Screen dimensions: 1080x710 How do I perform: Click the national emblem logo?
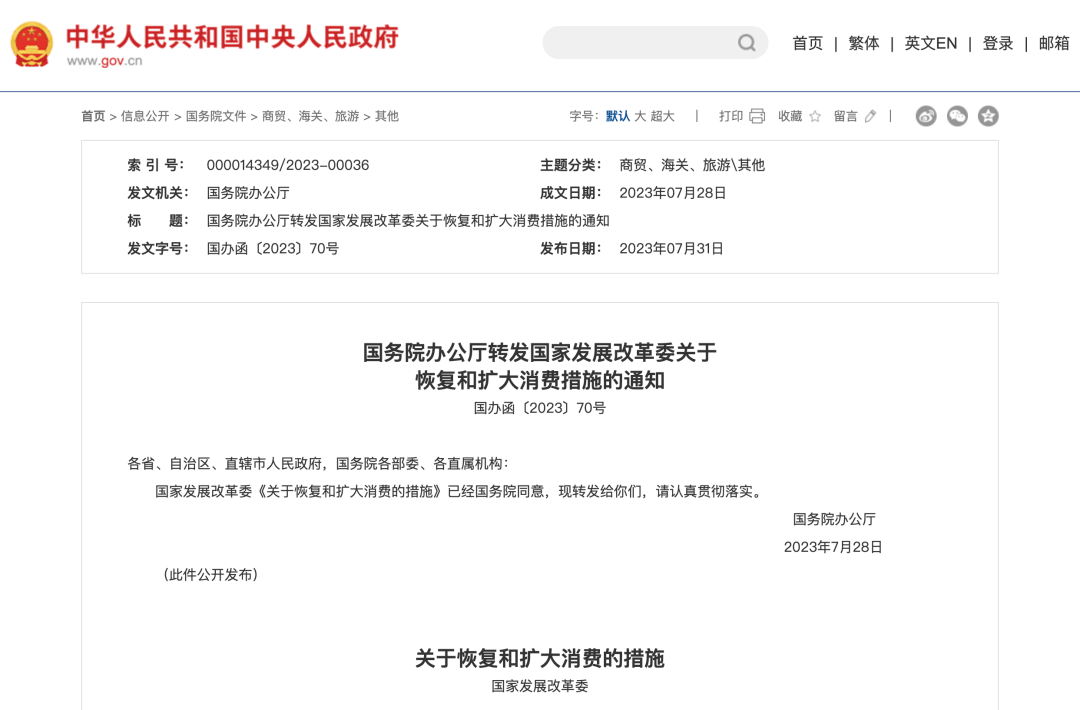coord(32,44)
